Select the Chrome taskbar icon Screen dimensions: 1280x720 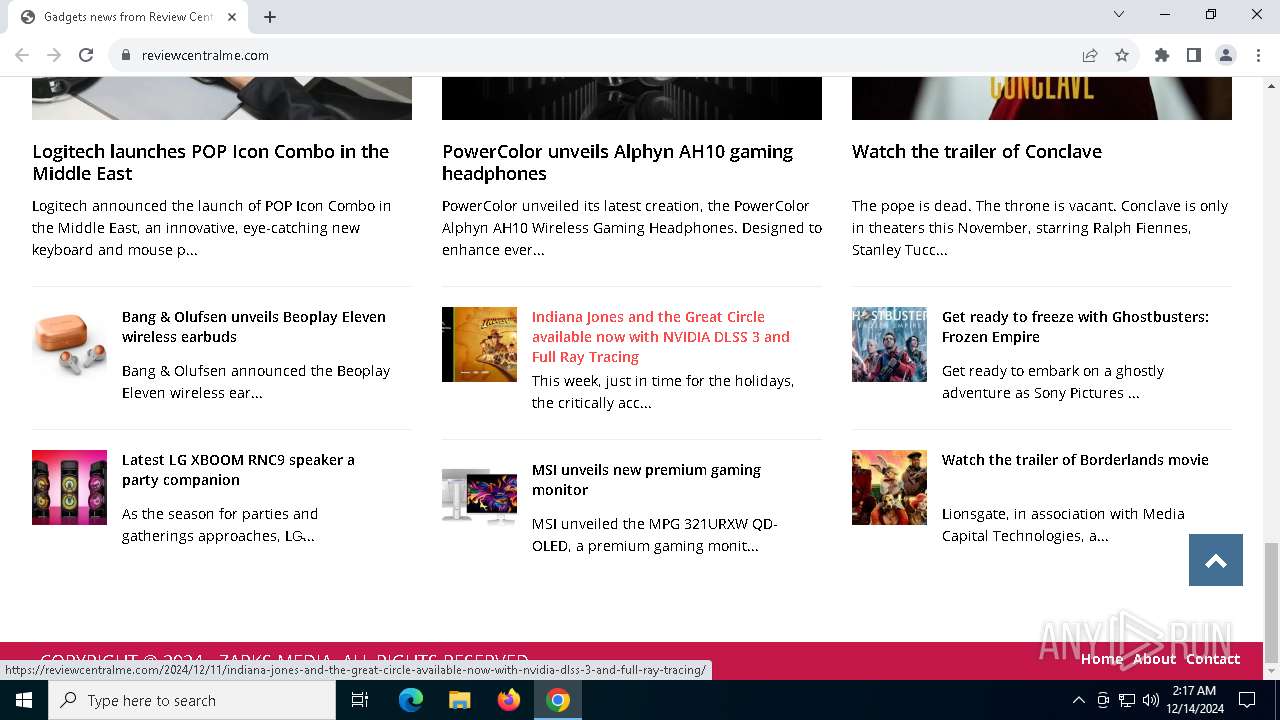[558, 700]
